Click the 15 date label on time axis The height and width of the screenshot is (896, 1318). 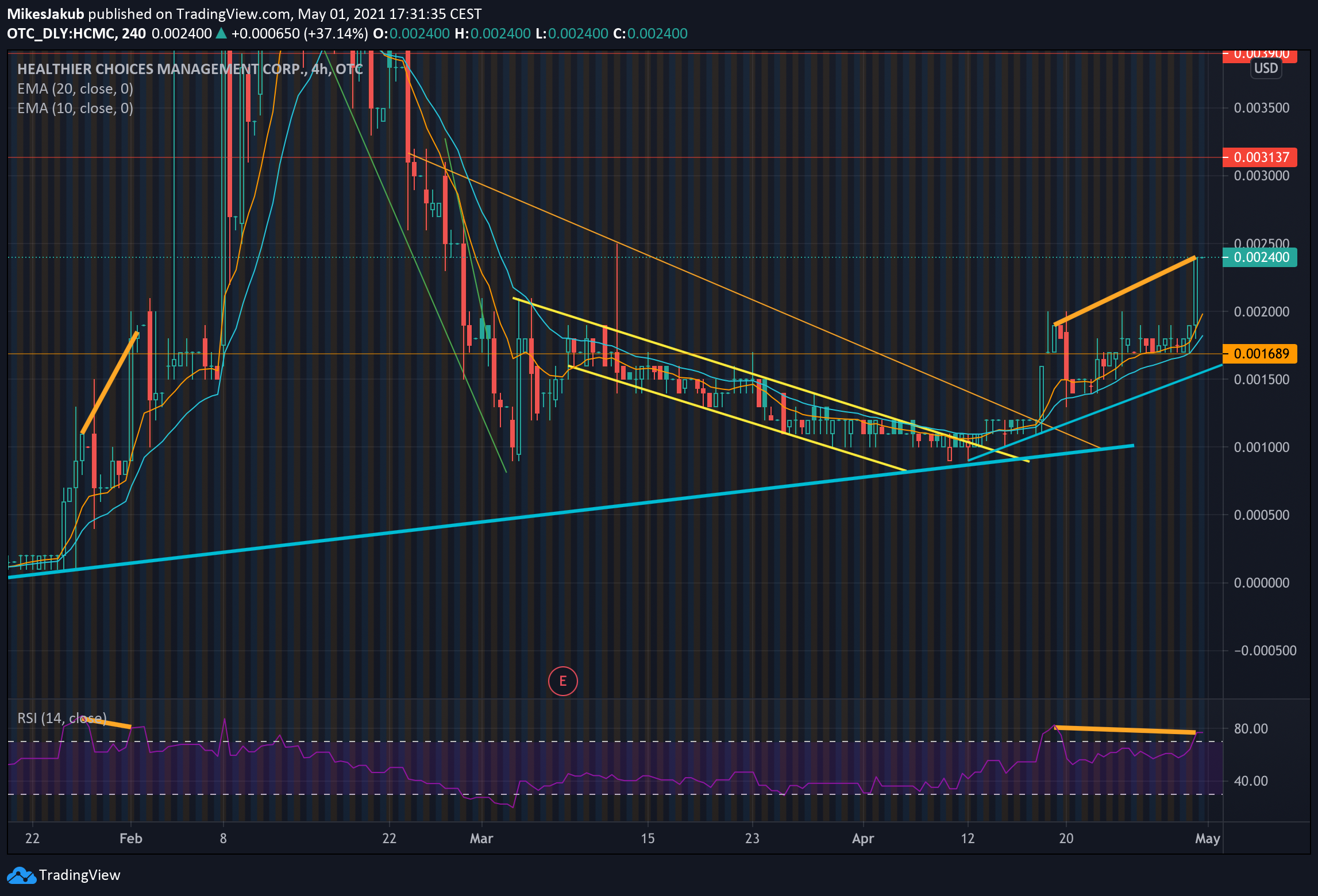[648, 839]
